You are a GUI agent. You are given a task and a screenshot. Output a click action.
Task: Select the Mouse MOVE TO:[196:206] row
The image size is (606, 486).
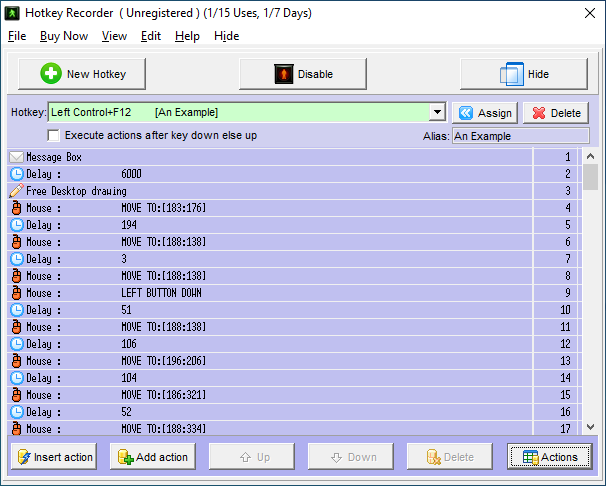click(x=270, y=361)
